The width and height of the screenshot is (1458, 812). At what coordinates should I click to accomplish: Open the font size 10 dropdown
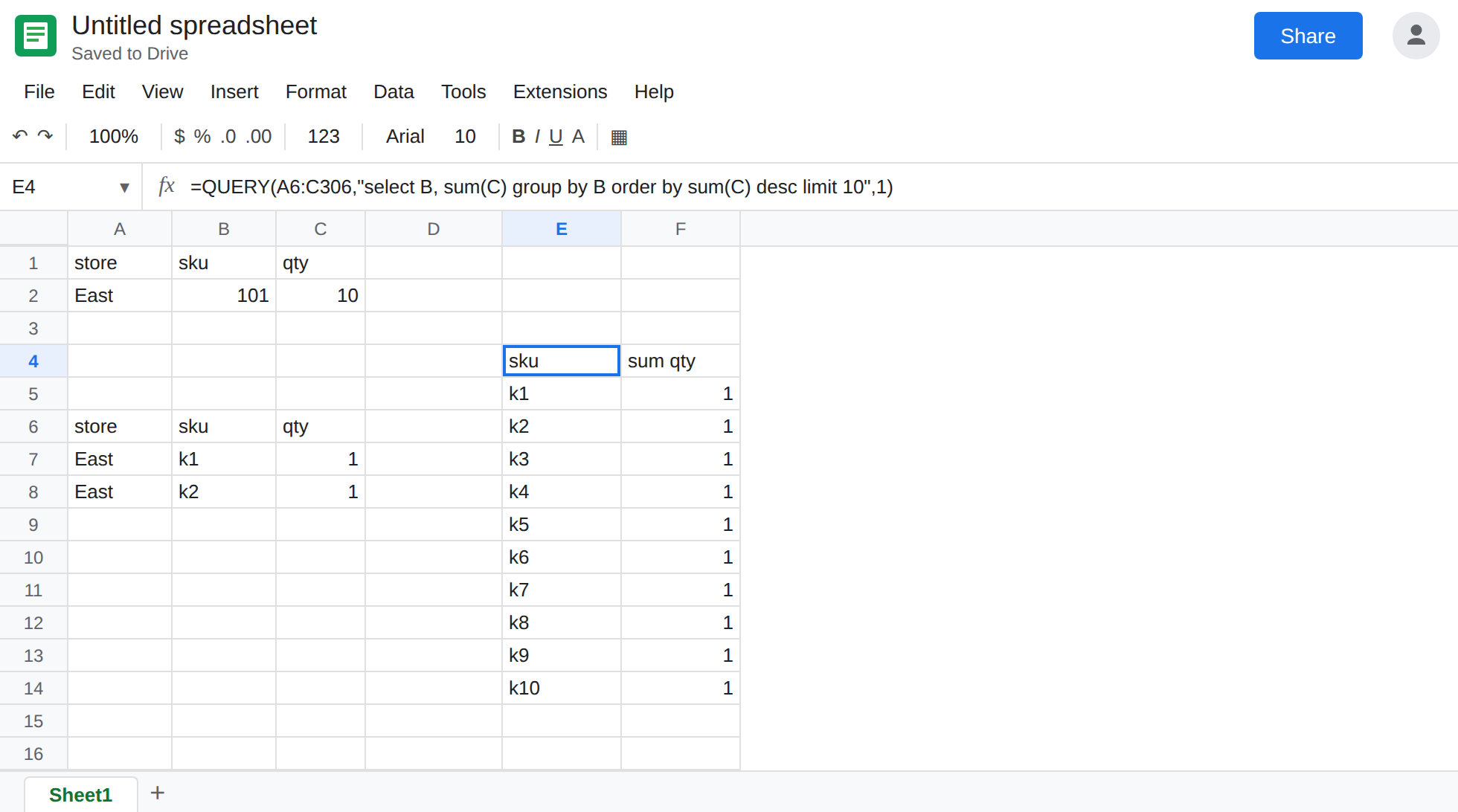(465, 137)
